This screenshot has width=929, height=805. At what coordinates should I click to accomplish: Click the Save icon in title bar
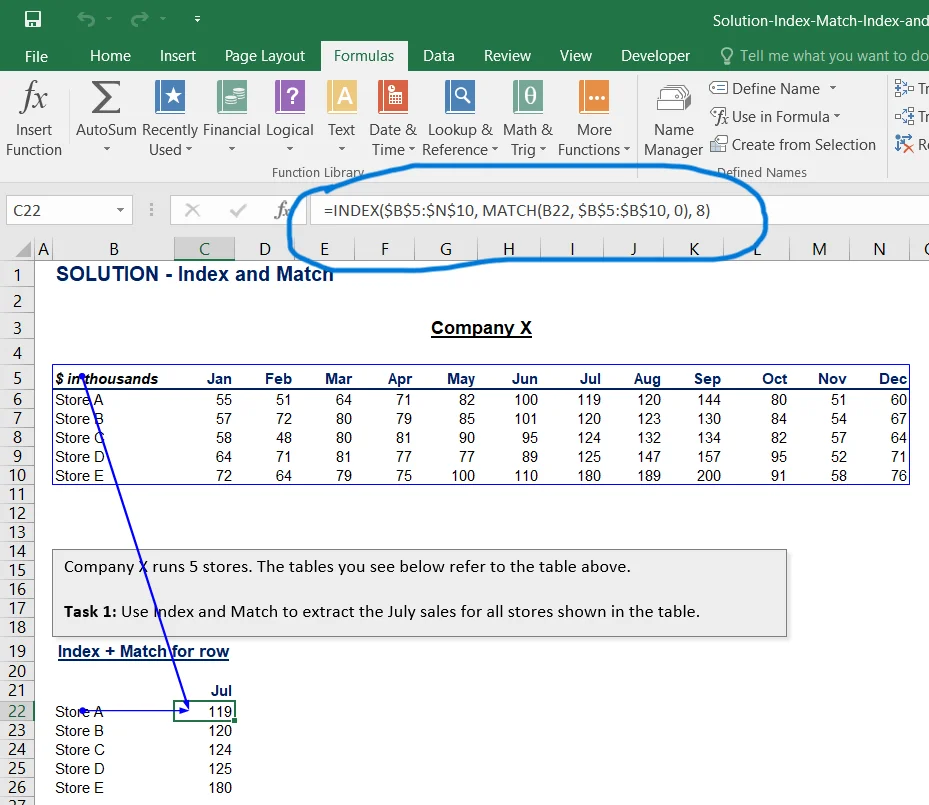pyautogui.click(x=33, y=19)
